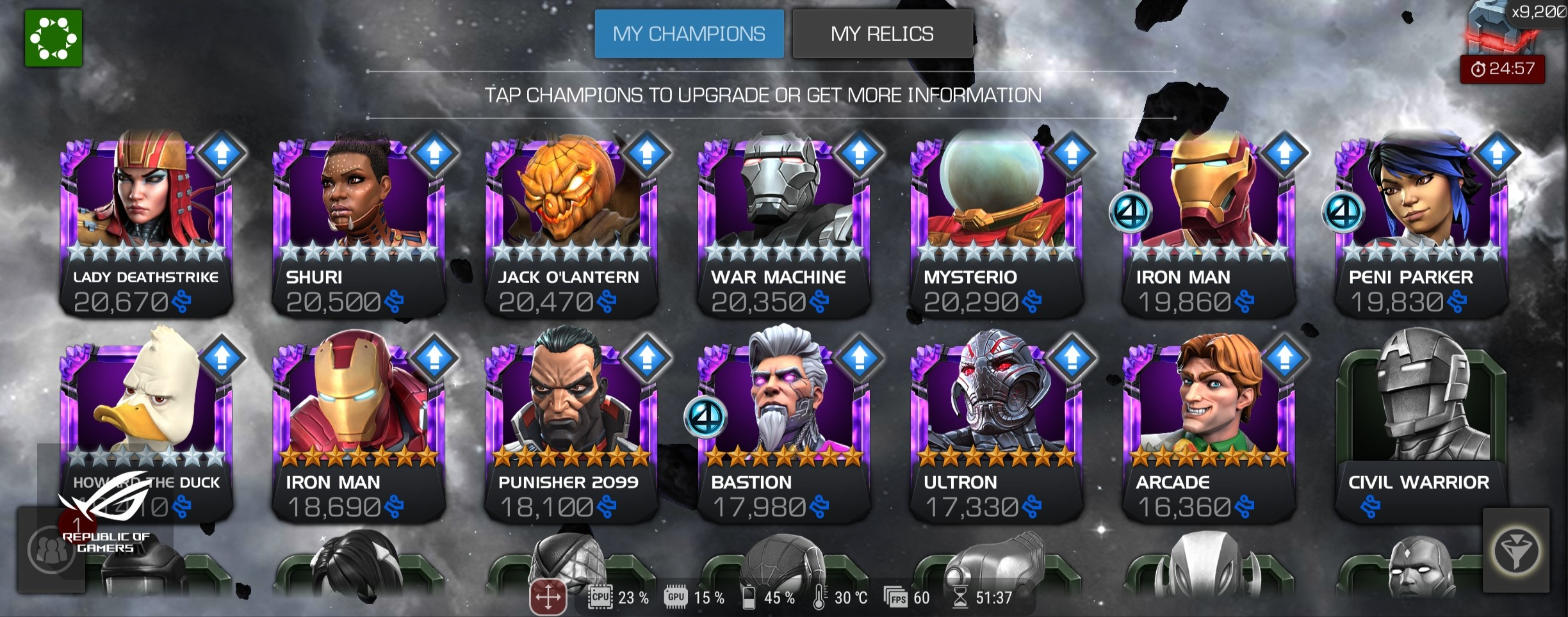Open the green main menu icon
Image resolution: width=1568 pixels, height=617 pixels.
pos(53,38)
